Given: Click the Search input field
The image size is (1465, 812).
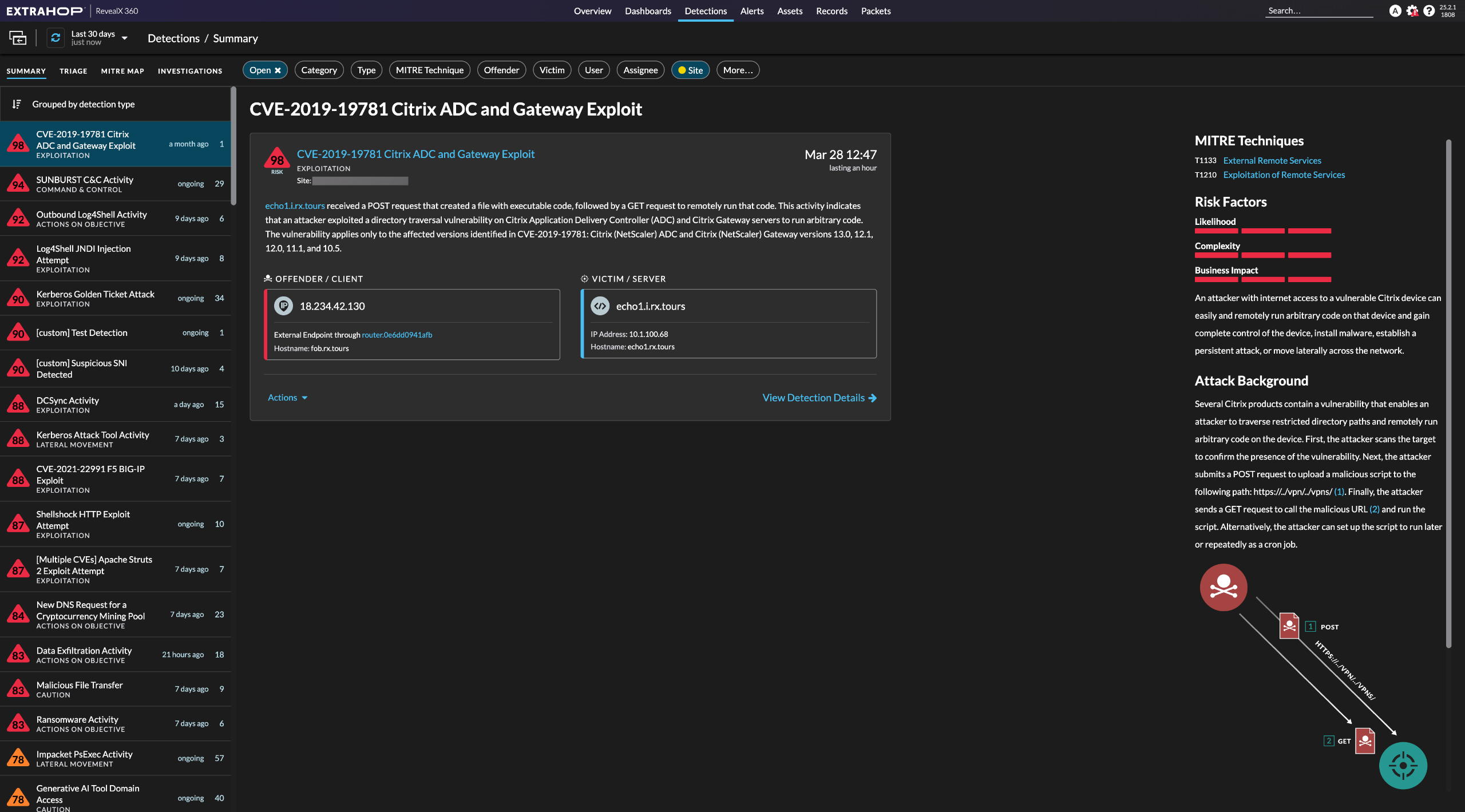Looking at the screenshot, I should pos(1318,11).
